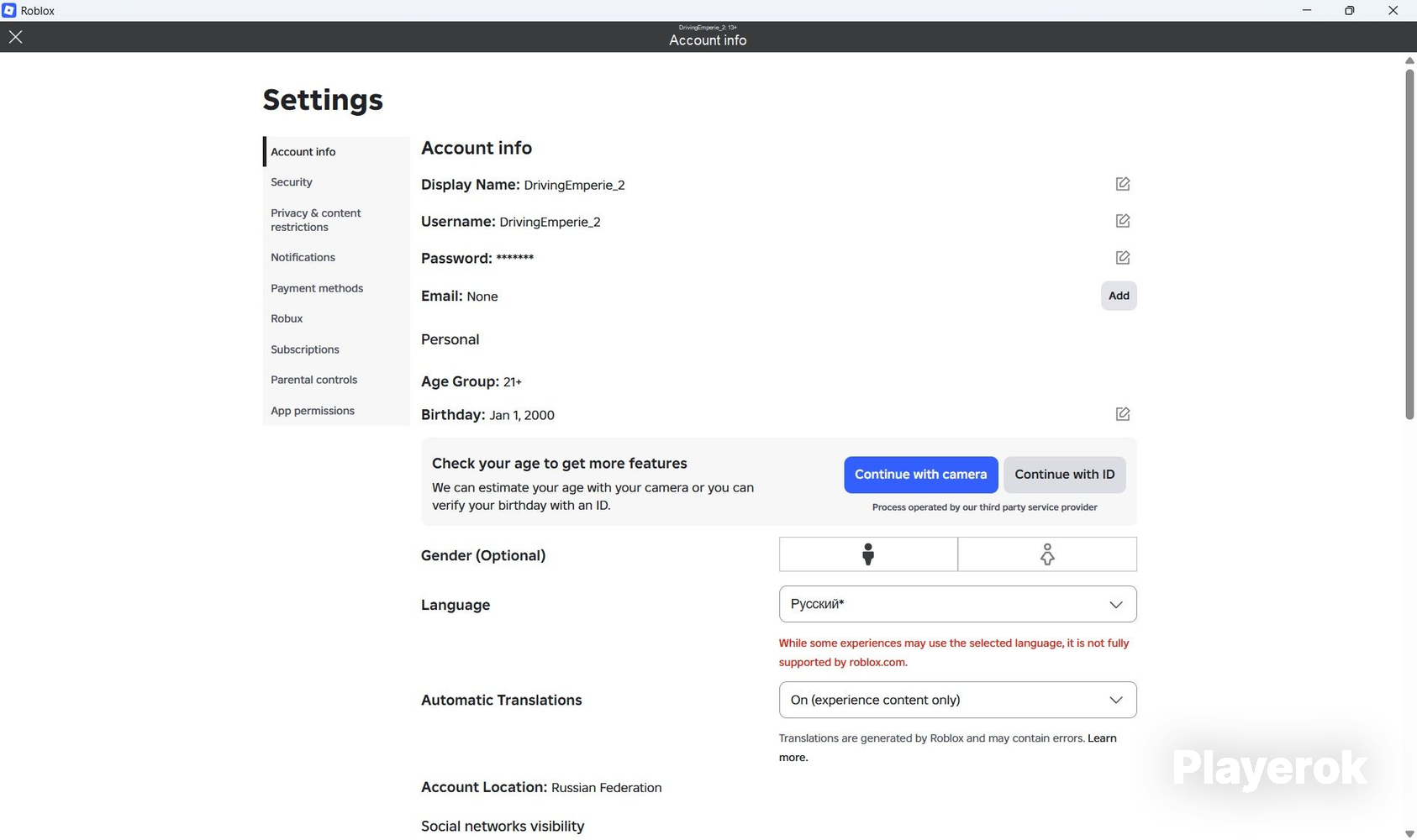Open the Notifications settings tab
This screenshot has width=1417, height=840.
pos(336,258)
